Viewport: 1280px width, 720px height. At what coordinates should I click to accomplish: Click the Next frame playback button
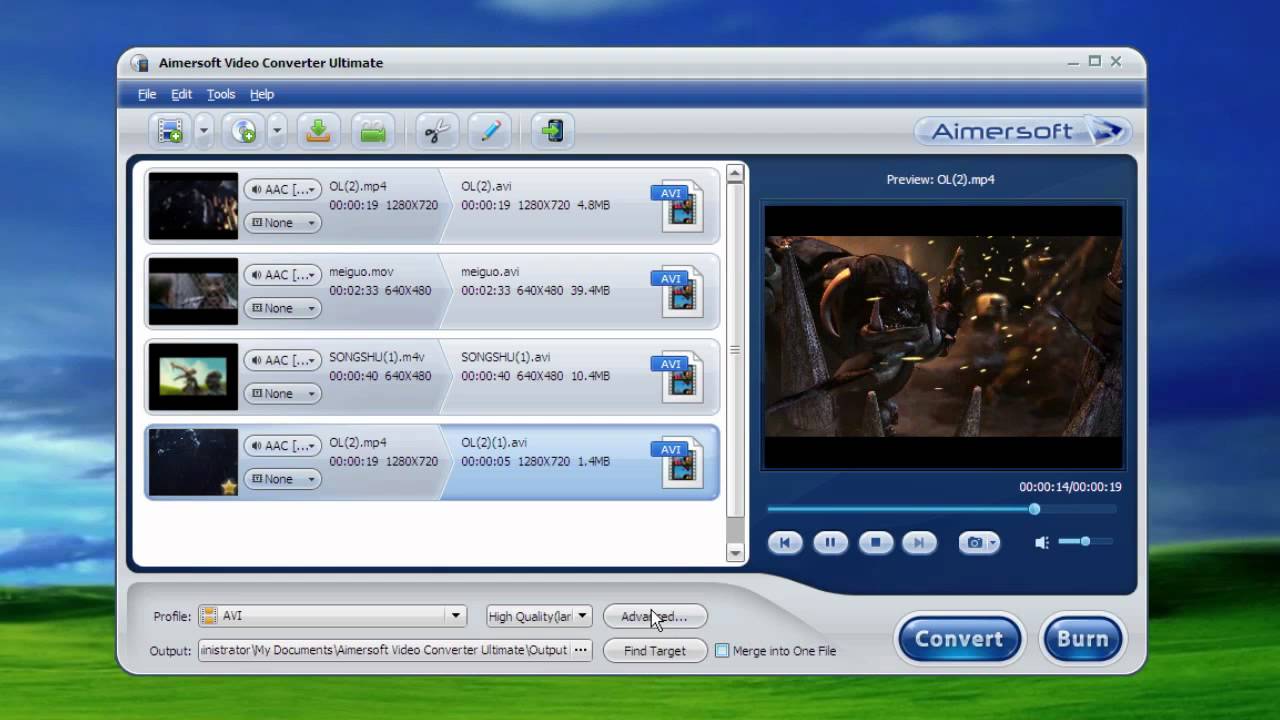(919, 543)
